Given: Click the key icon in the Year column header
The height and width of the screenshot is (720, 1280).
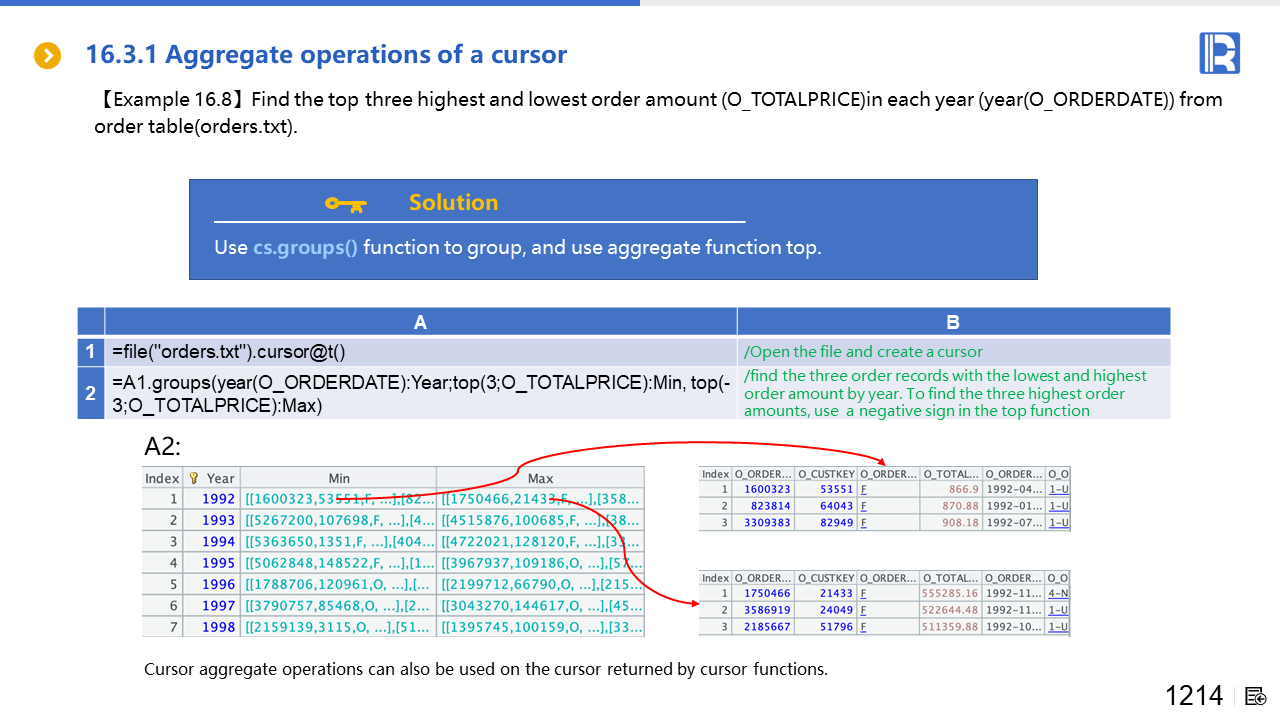Looking at the screenshot, I should [x=194, y=478].
